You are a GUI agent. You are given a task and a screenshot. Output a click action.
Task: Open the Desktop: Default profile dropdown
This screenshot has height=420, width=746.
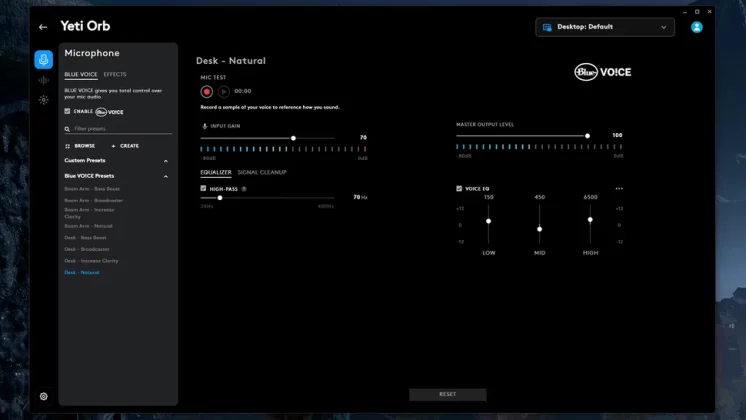tap(604, 27)
